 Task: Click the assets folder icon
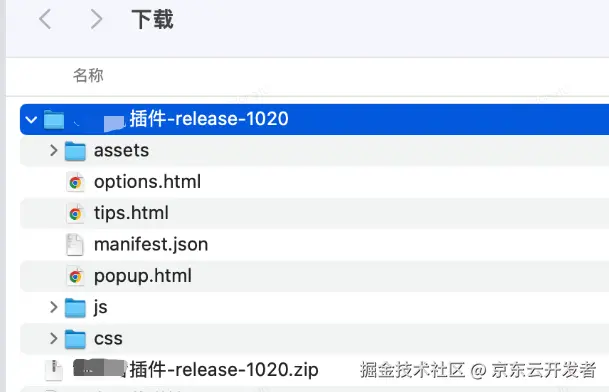tap(75, 151)
